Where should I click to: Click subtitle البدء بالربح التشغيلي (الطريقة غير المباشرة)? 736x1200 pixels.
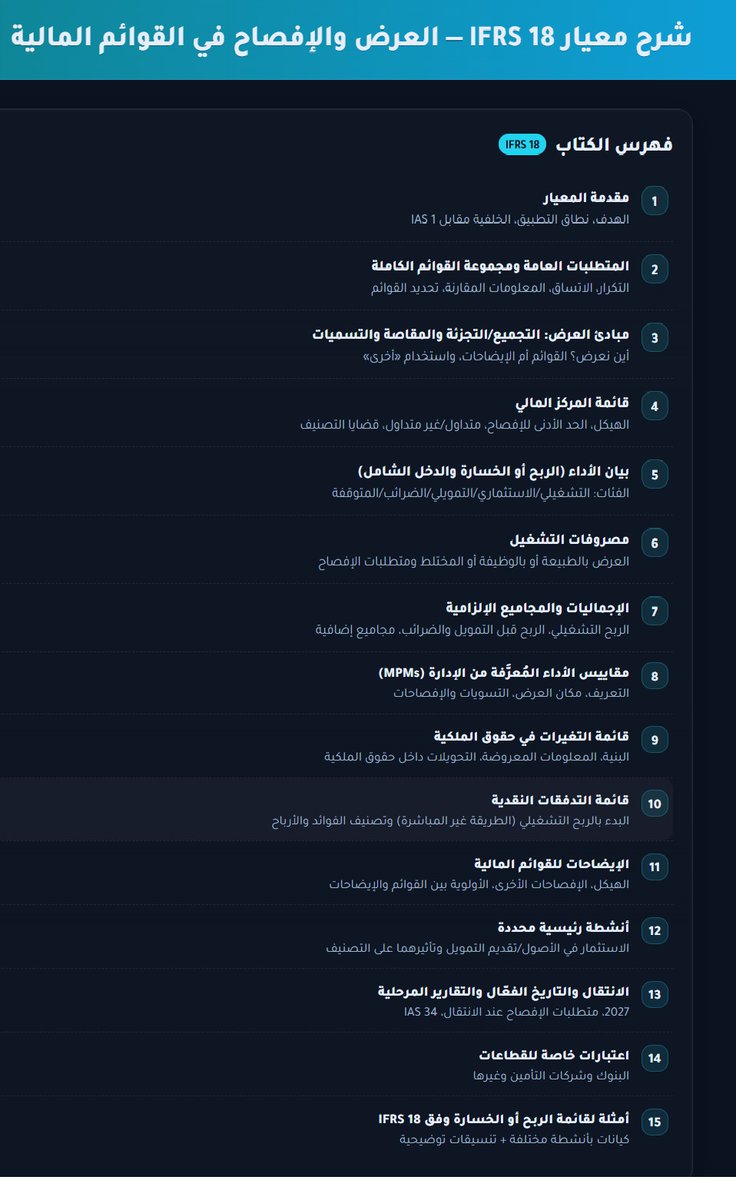coord(450,821)
